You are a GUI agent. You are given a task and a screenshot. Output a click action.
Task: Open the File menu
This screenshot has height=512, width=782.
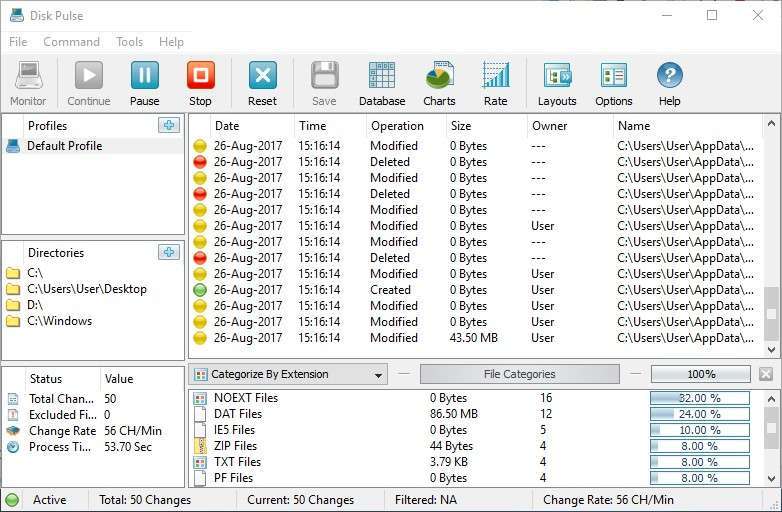tap(18, 42)
